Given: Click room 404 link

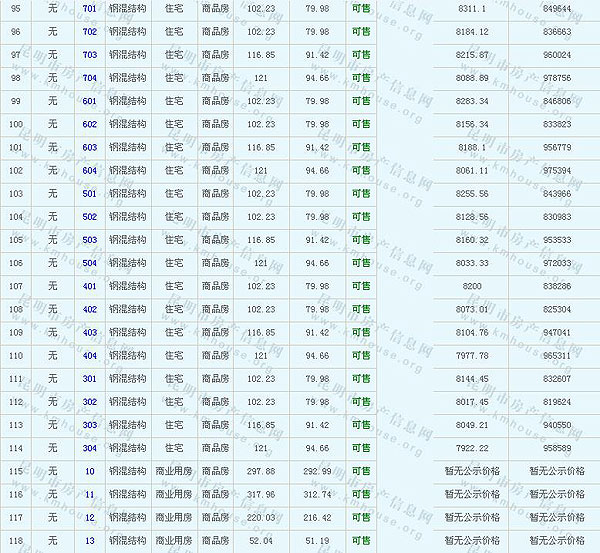Looking at the screenshot, I should tap(90, 356).
